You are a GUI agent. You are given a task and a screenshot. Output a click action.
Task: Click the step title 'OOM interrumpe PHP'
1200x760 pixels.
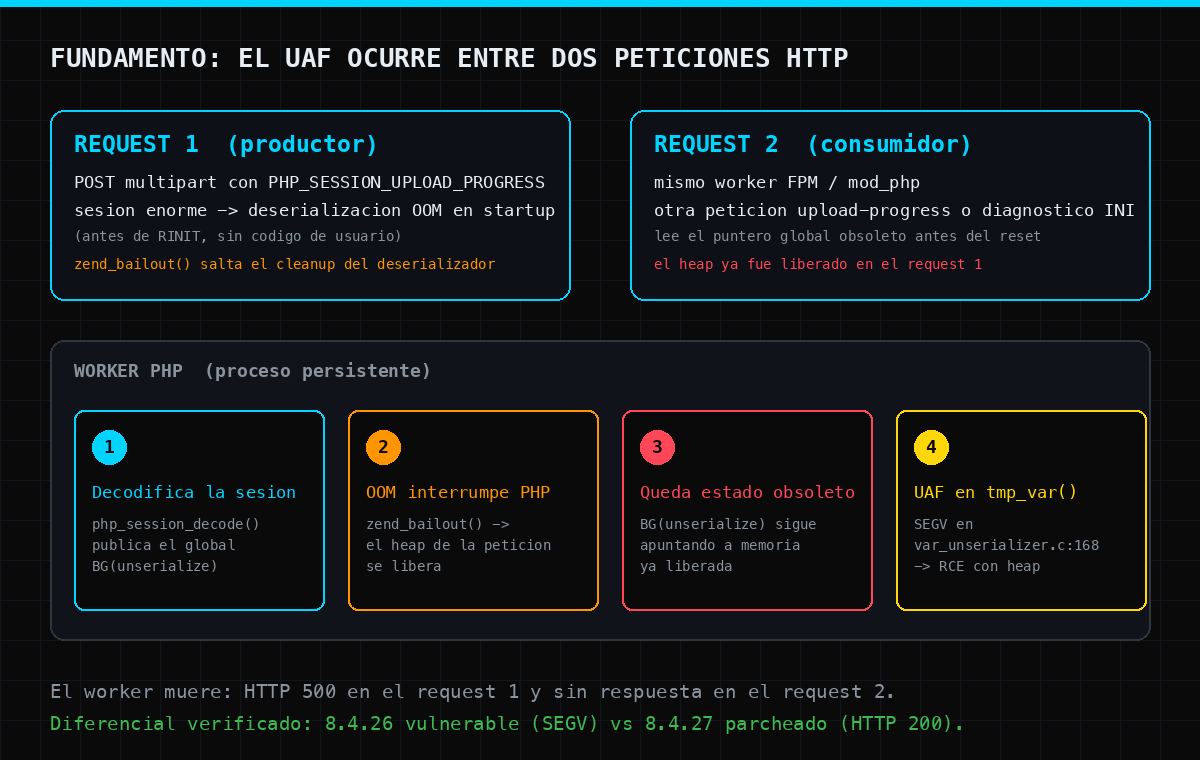tap(458, 493)
